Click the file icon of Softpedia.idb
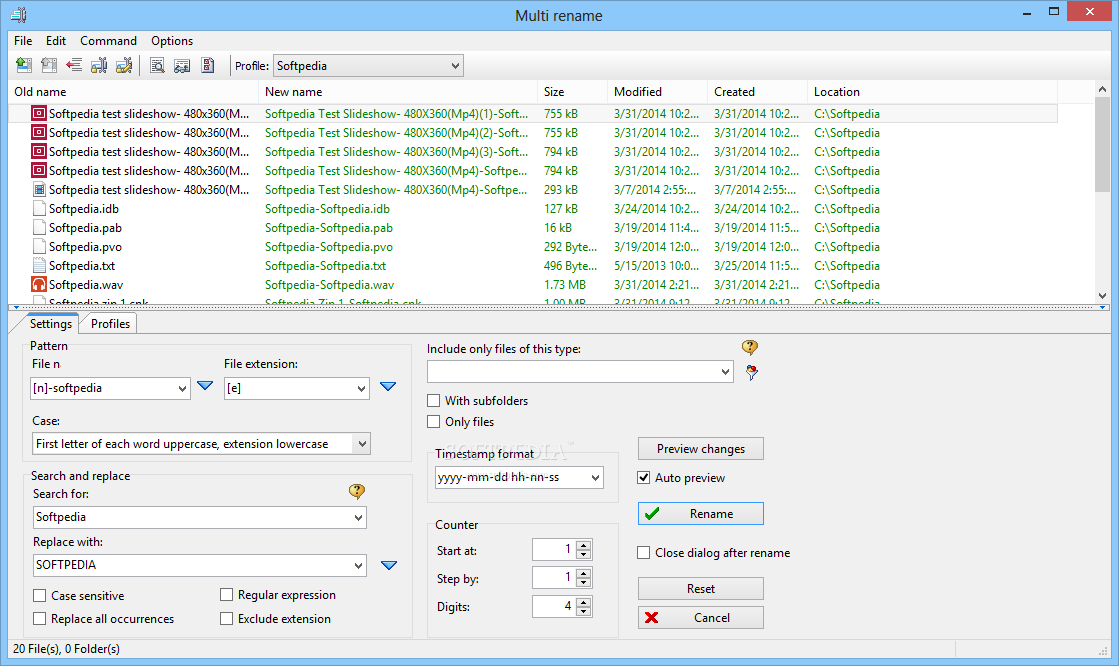Image resolution: width=1119 pixels, height=666 pixels. [39, 208]
